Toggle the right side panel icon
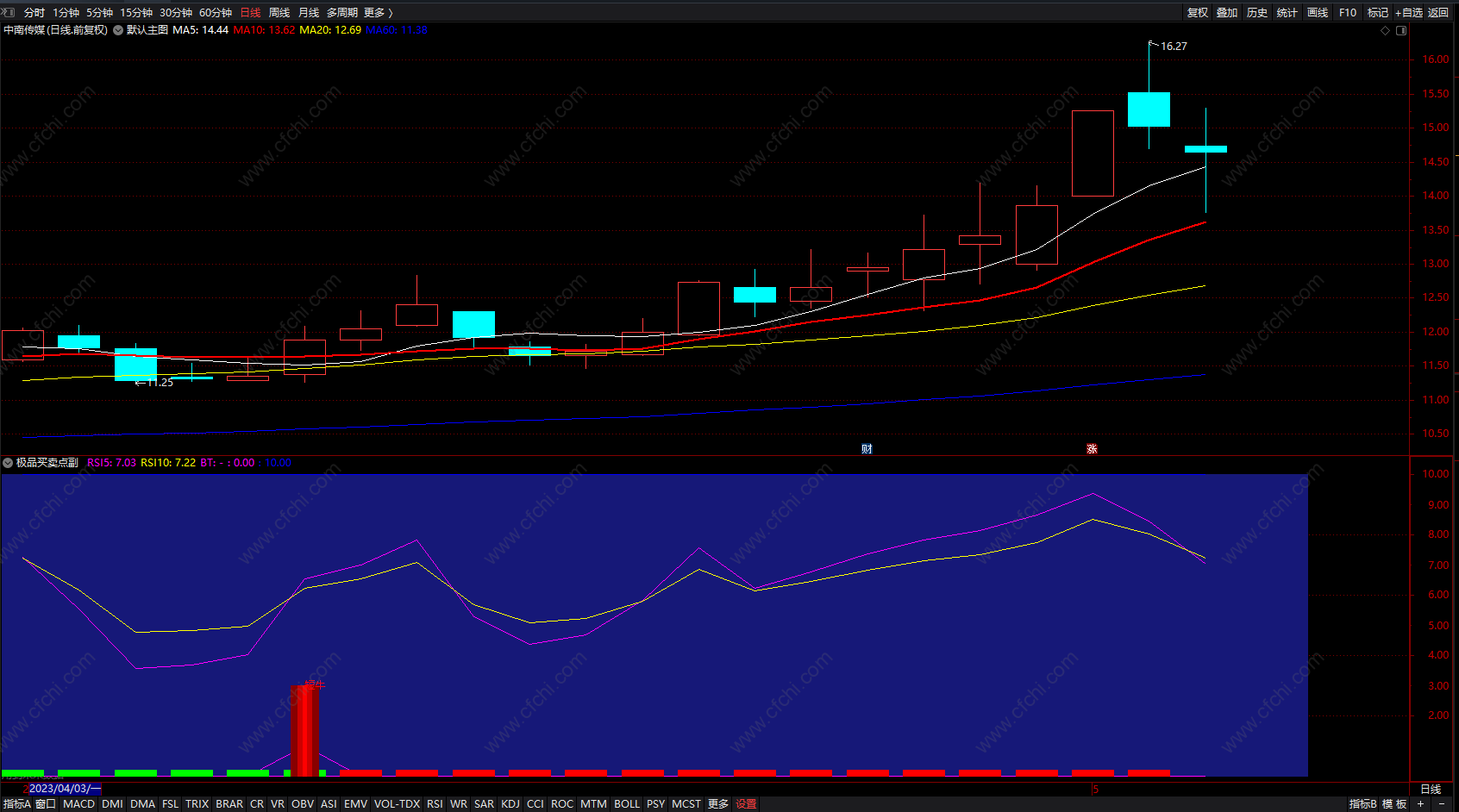The height and width of the screenshot is (812, 1459). tap(1401, 30)
